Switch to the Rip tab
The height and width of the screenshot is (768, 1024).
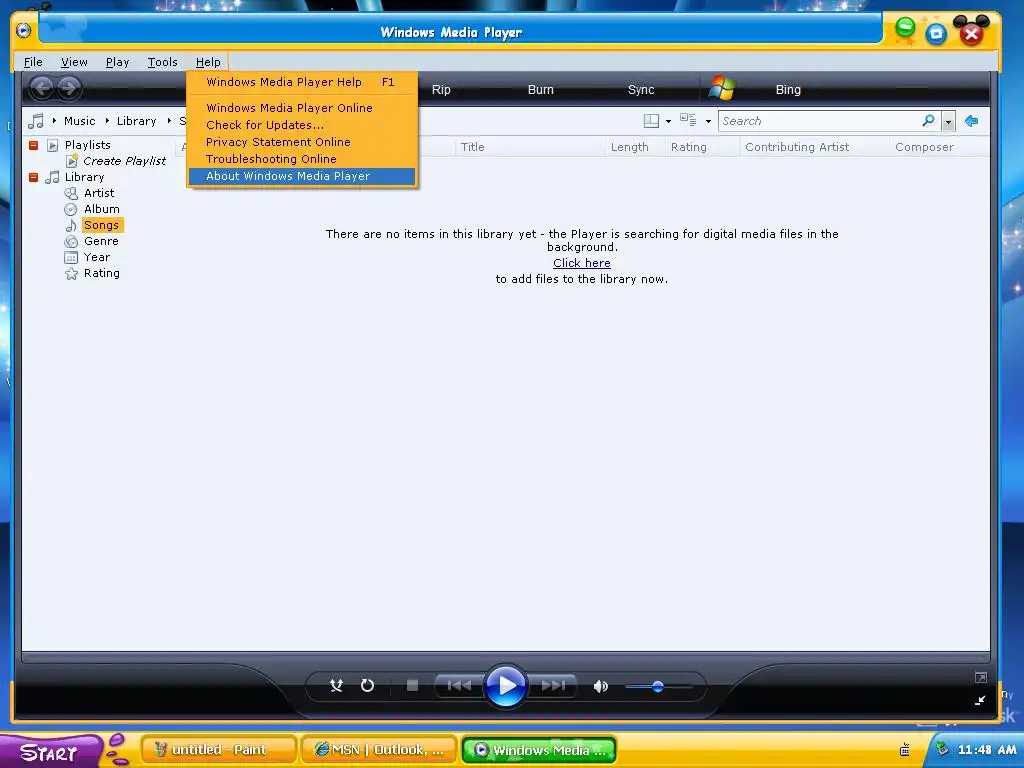point(441,89)
